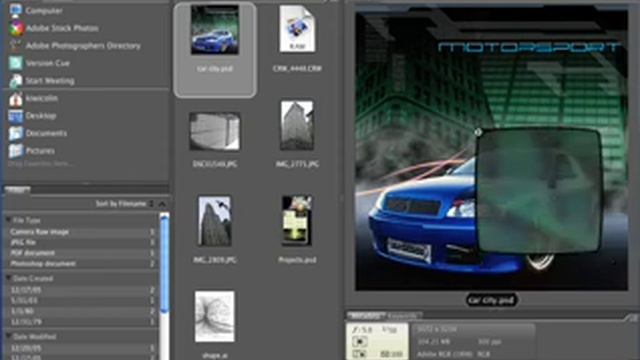The height and width of the screenshot is (360, 640).
Task: Click the white balance icon in metadata placard
Action: coord(359,354)
